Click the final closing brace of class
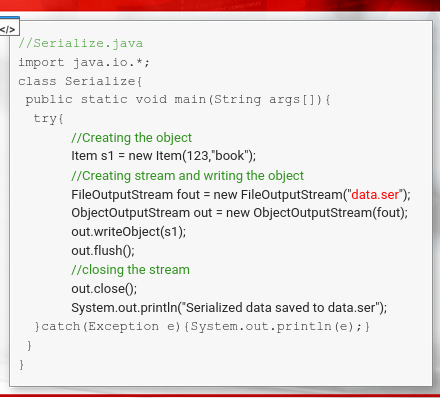The height and width of the screenshot is (398, 440). [22, 365]
